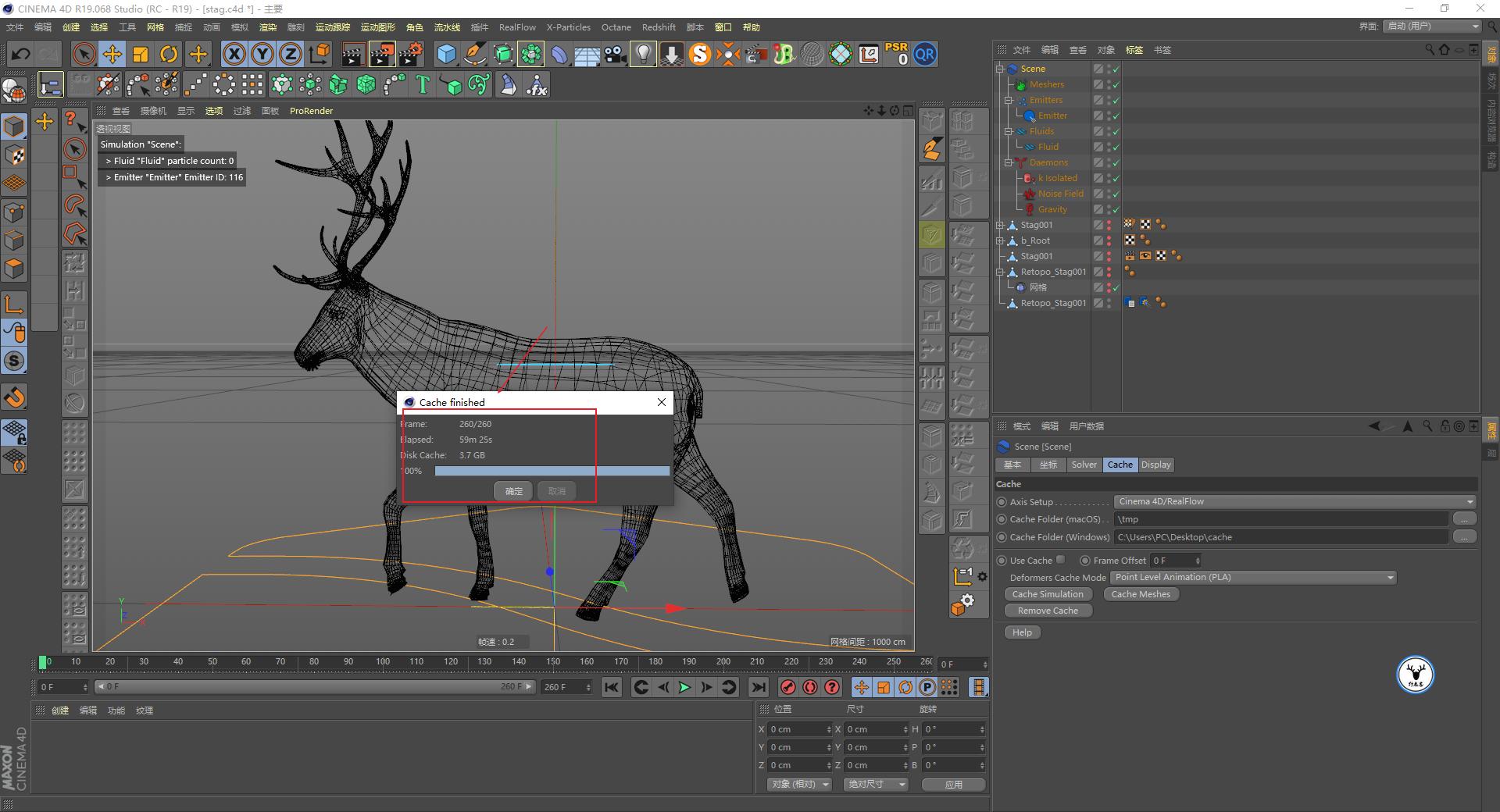Toggle the visibility dots for b_Root
The image size is (1500, 812).
click(x=1109, y=240)
